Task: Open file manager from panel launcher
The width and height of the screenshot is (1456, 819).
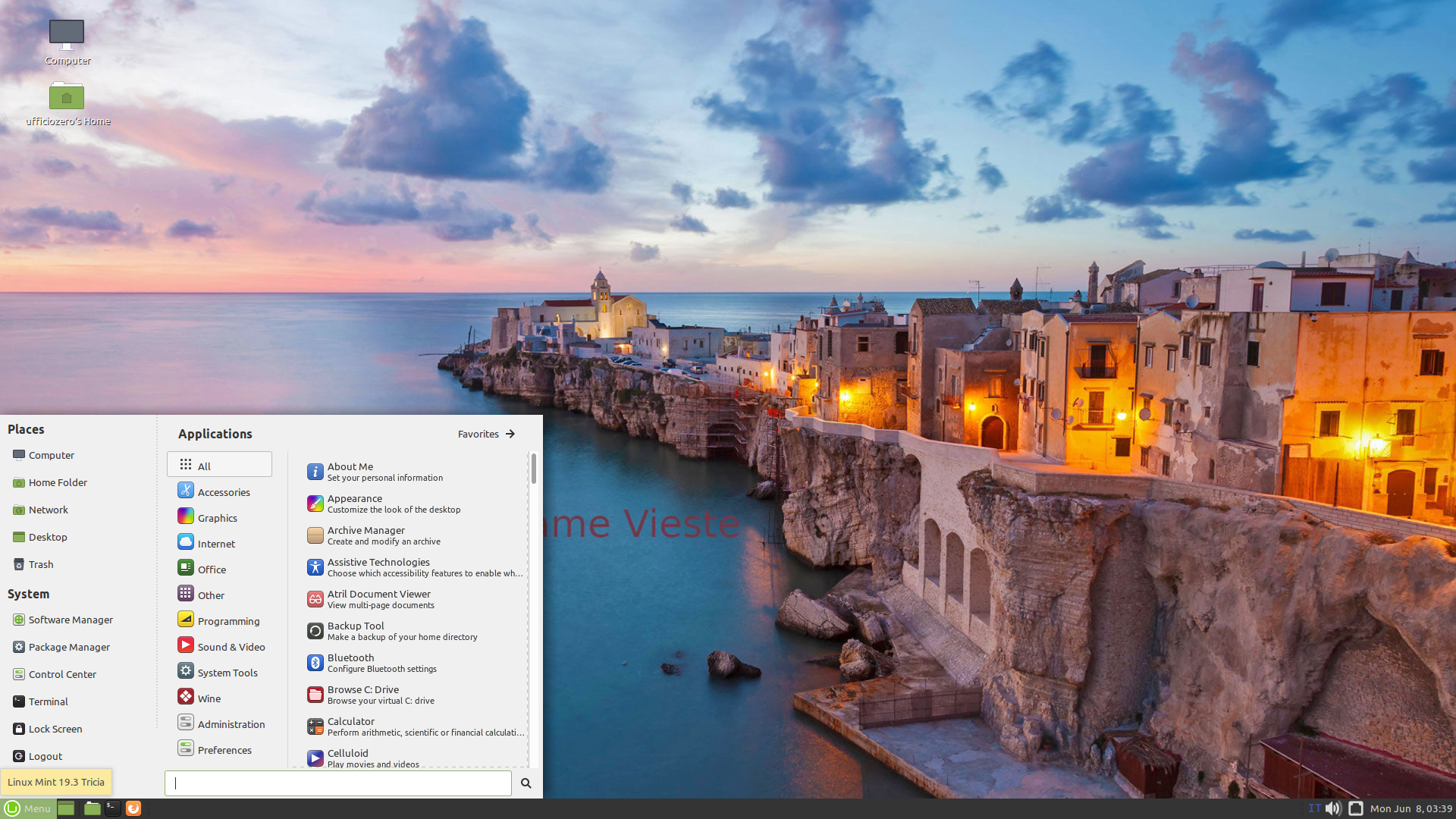Action: pos(92,808)
